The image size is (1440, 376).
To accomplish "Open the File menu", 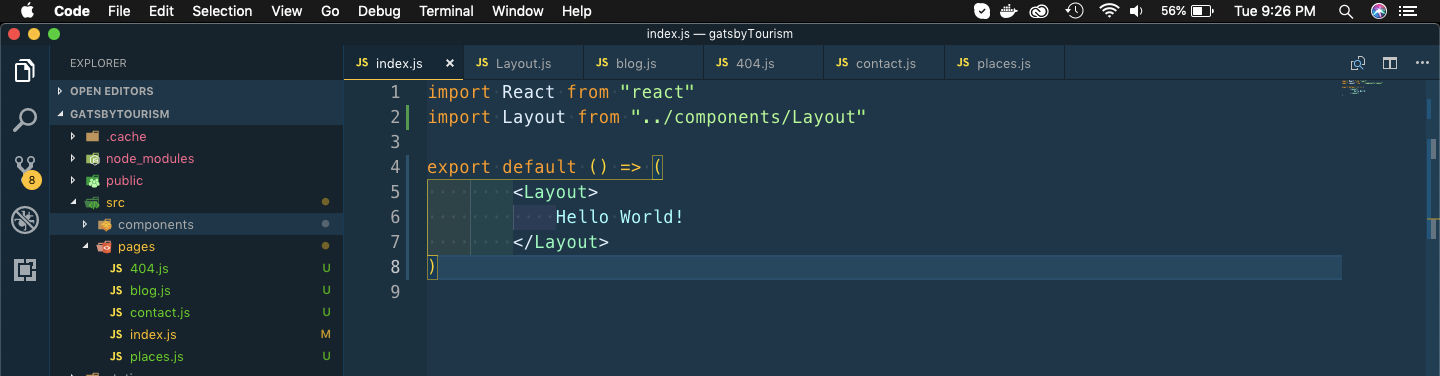I will pyautogui.click(x=119, y=11).
